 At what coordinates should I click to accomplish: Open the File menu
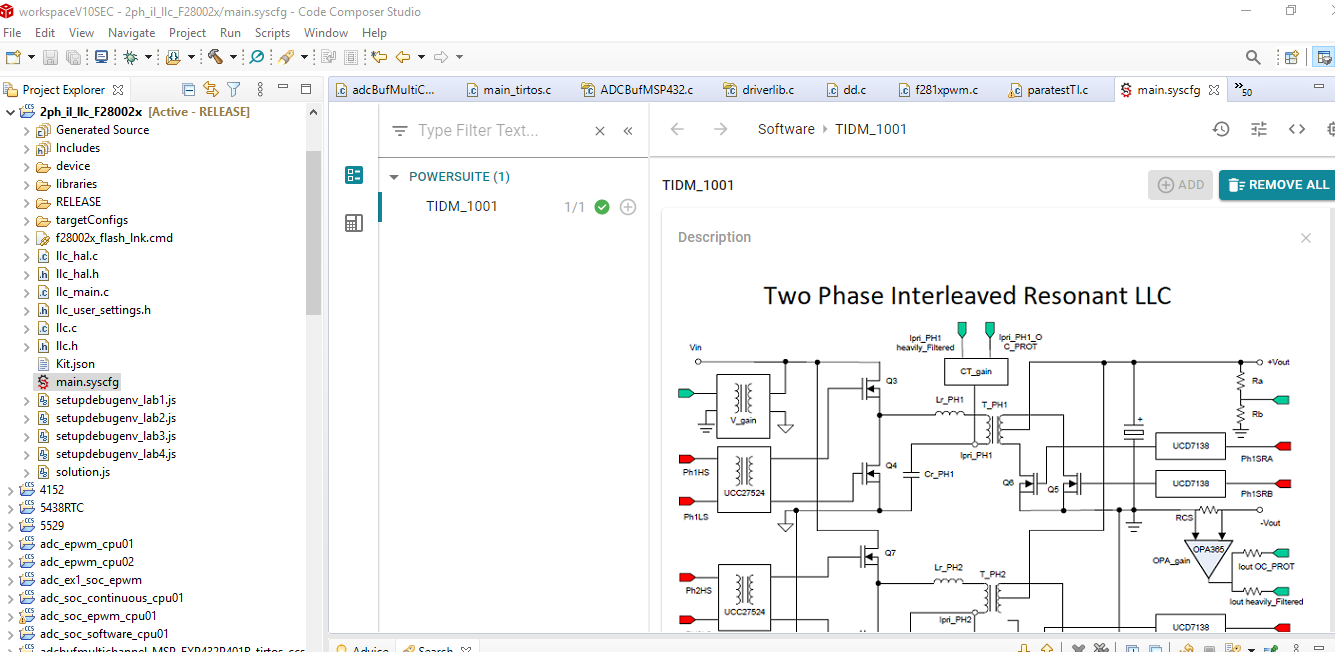[x=12, y=33]
